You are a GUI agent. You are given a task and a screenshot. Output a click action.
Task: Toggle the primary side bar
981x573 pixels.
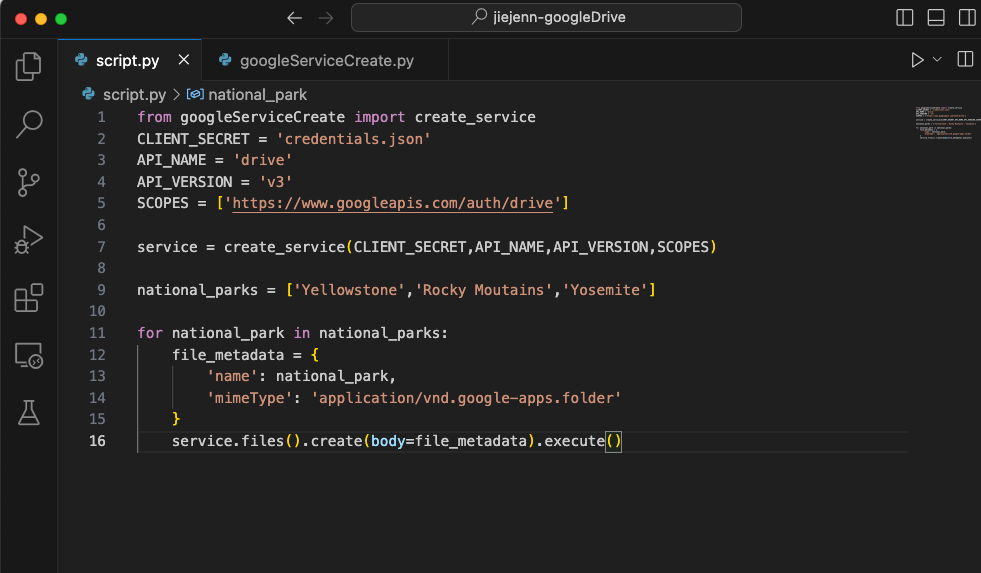pos(905,18)
